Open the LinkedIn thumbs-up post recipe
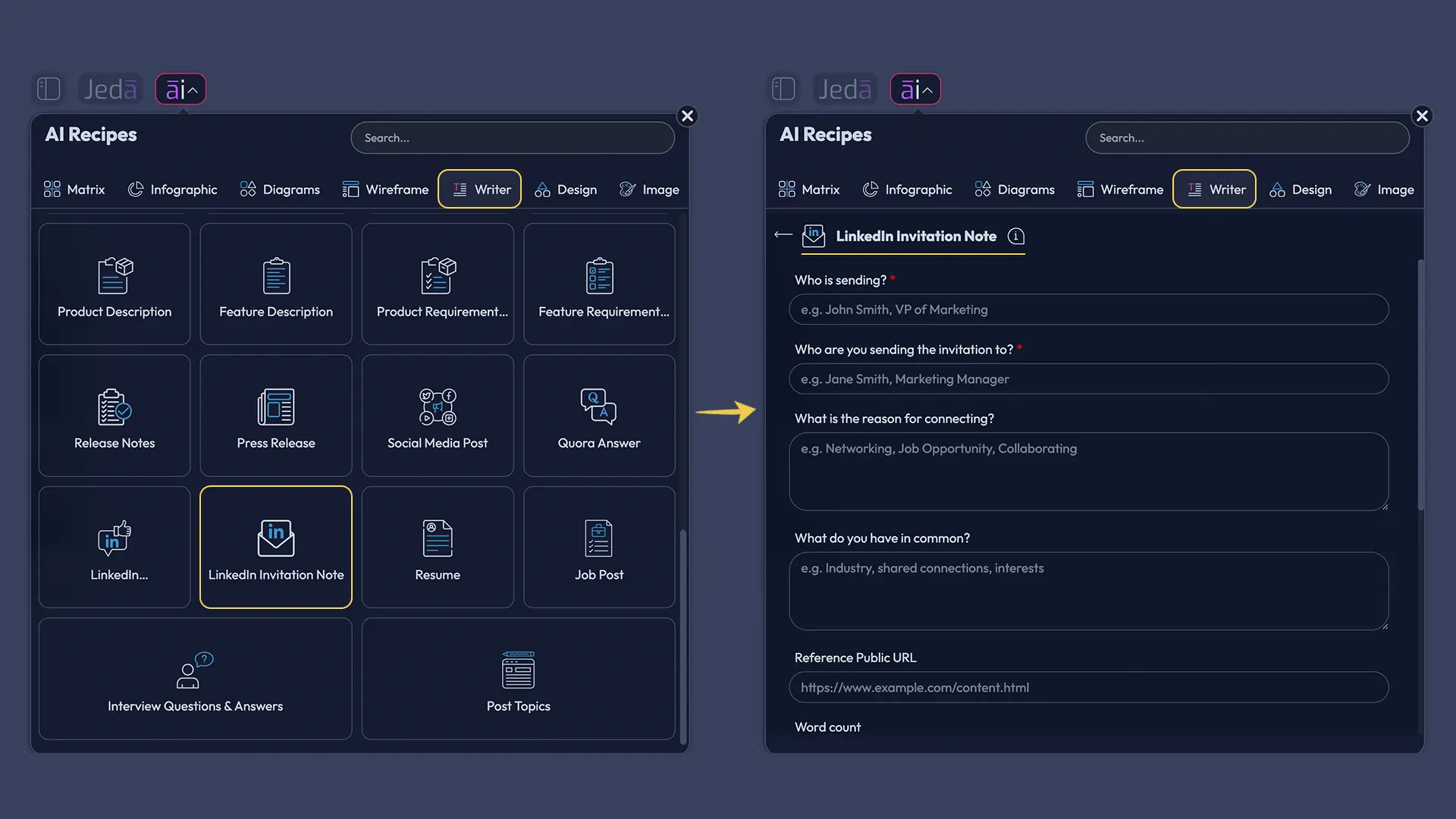This screenshot has height=819, width=1456. click(x=115, y=547)
